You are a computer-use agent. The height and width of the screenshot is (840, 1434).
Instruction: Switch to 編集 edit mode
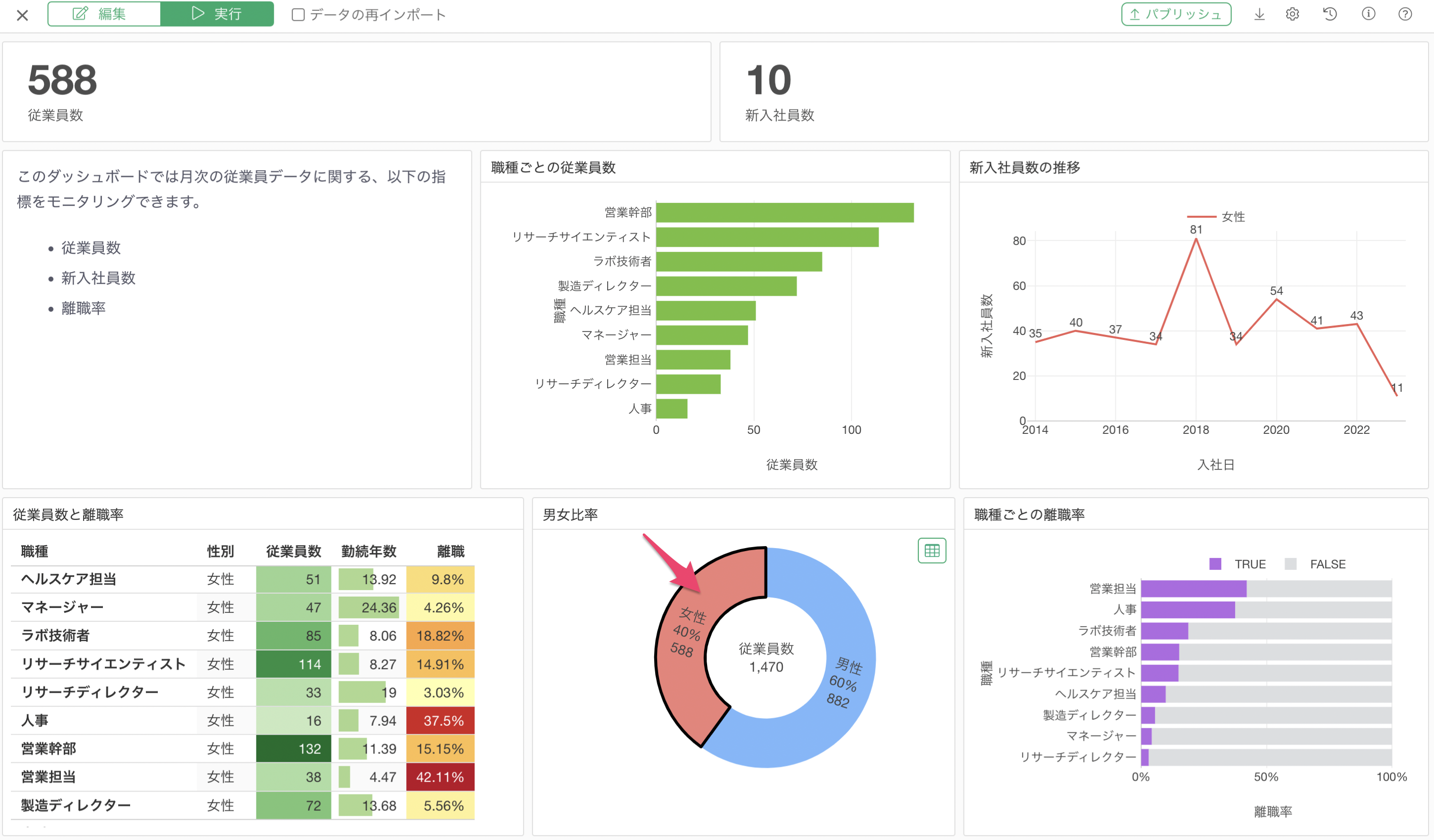pos(103,14)
